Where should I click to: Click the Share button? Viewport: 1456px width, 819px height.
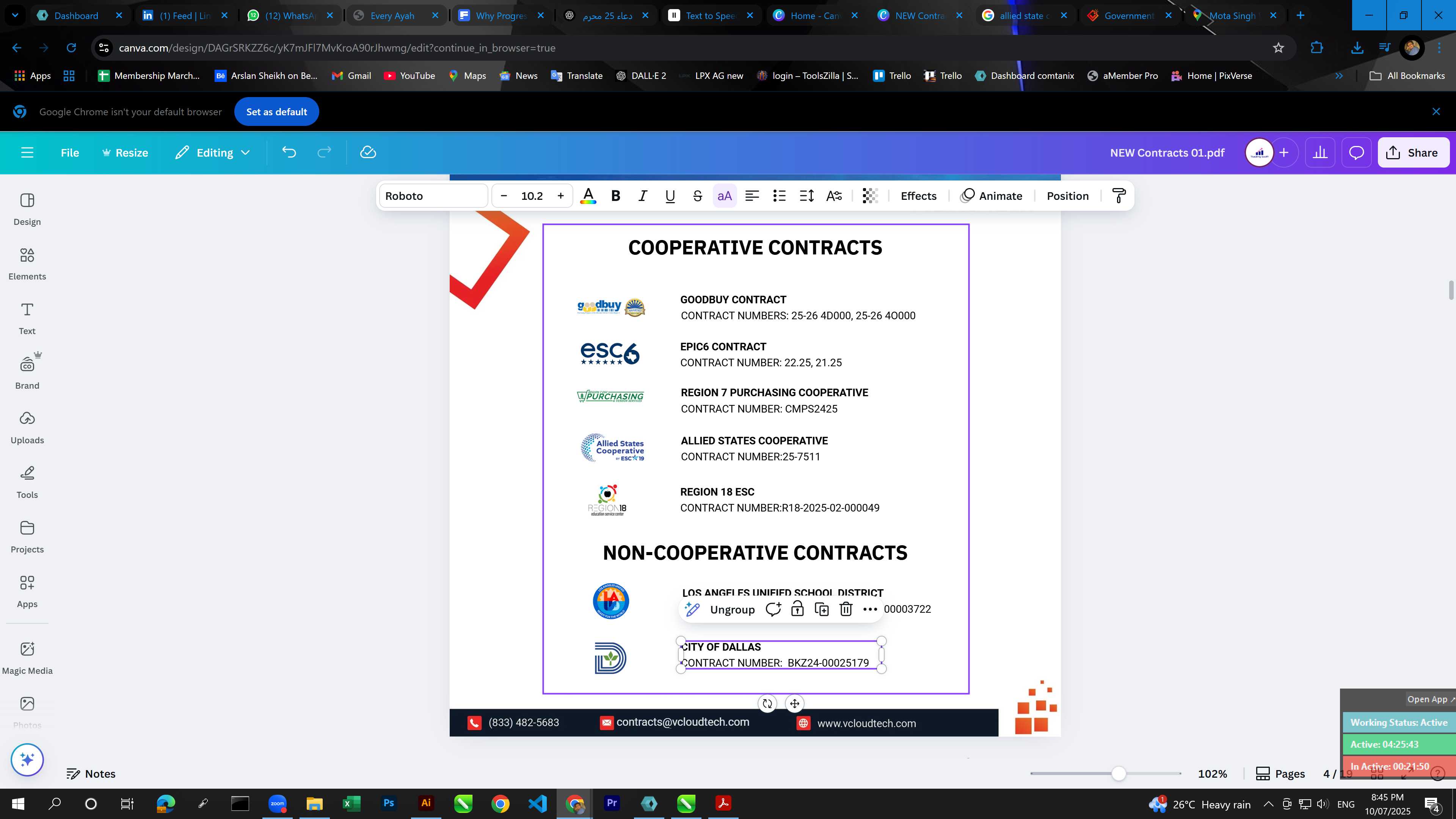(1414, 152)
